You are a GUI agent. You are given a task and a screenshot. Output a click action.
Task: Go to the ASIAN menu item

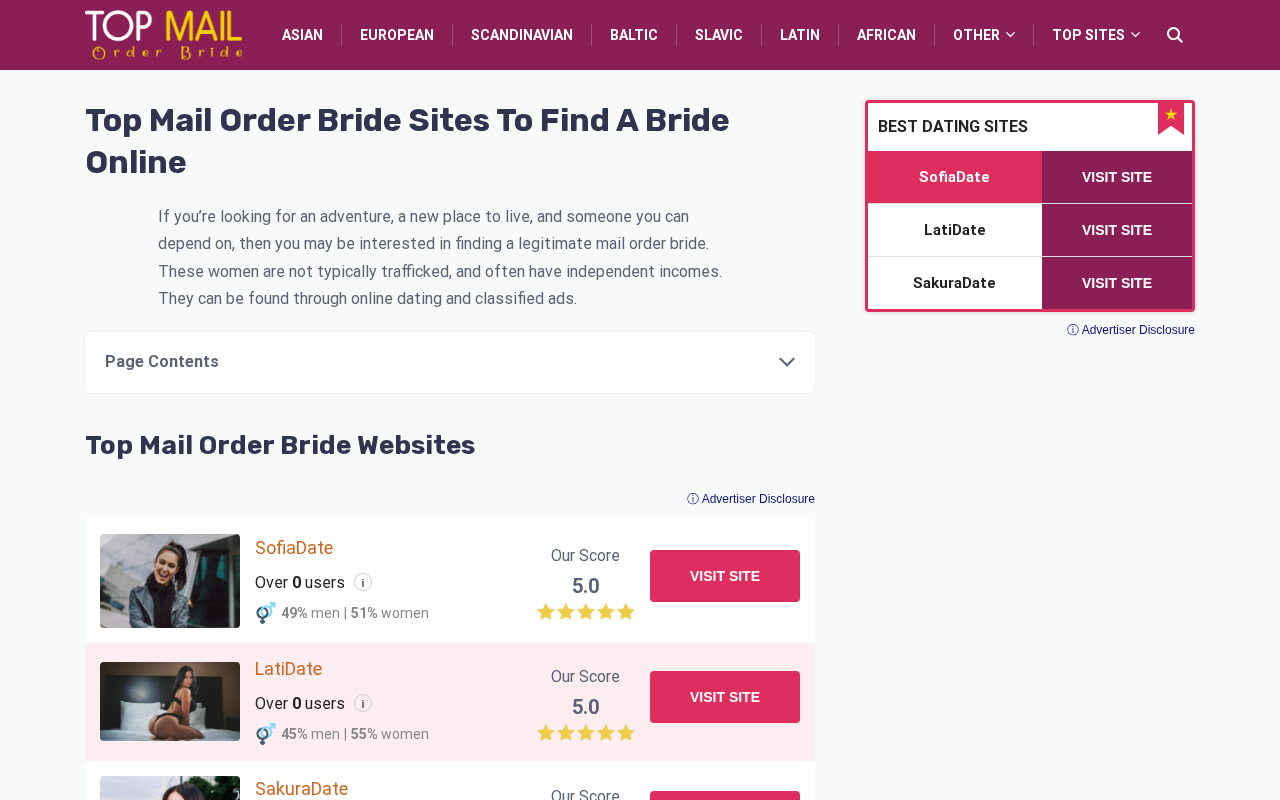[x=302, y=35]
